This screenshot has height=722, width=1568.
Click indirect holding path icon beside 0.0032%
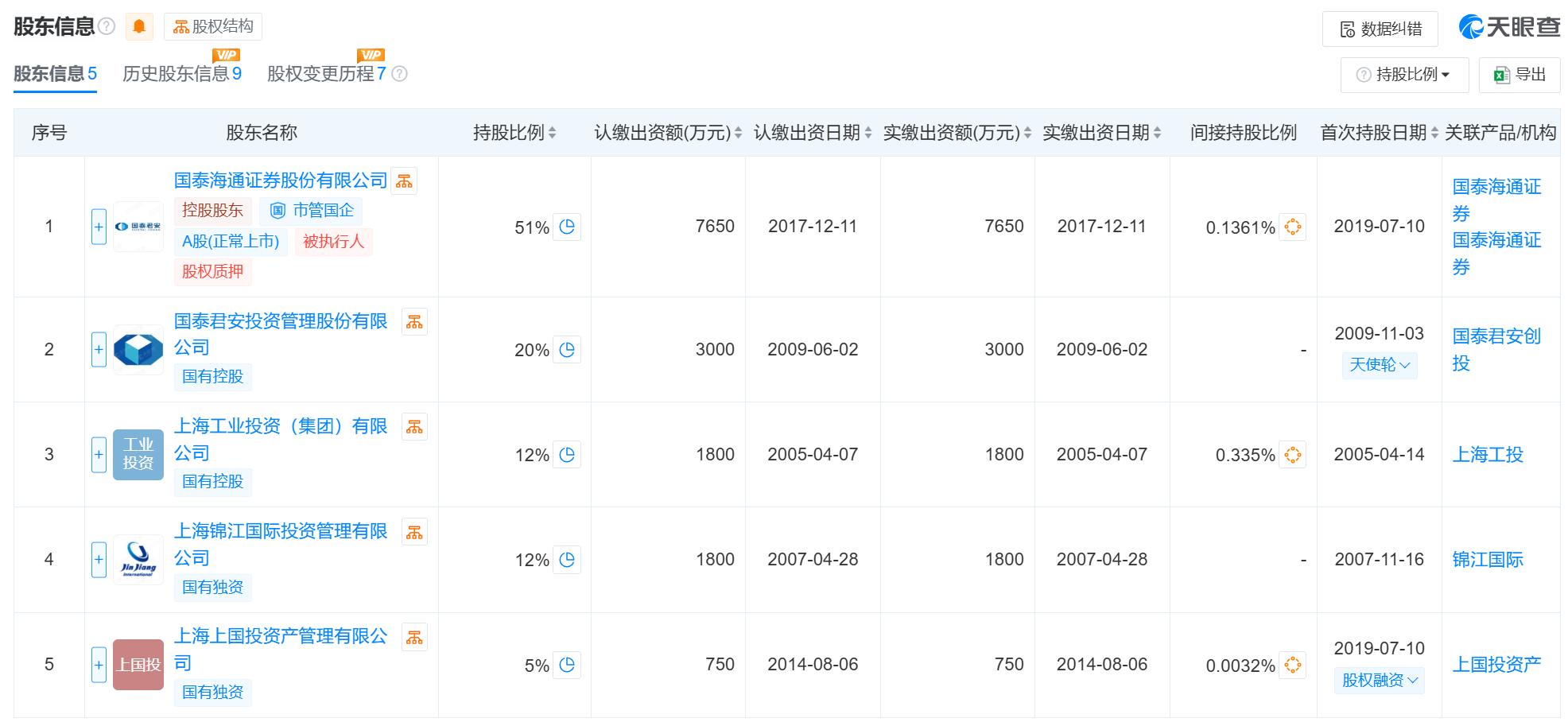(1293, 665)
